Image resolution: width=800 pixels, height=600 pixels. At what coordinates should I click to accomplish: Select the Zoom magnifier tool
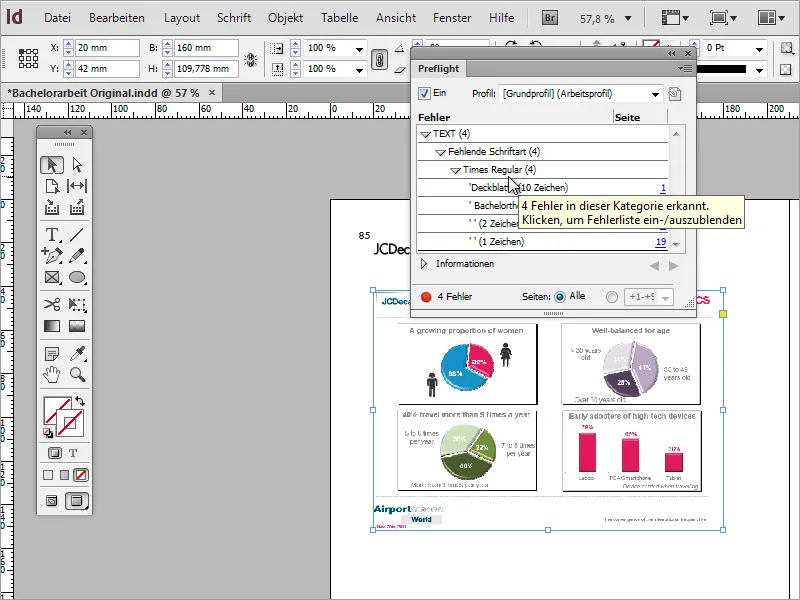click(x=77, y=374)
